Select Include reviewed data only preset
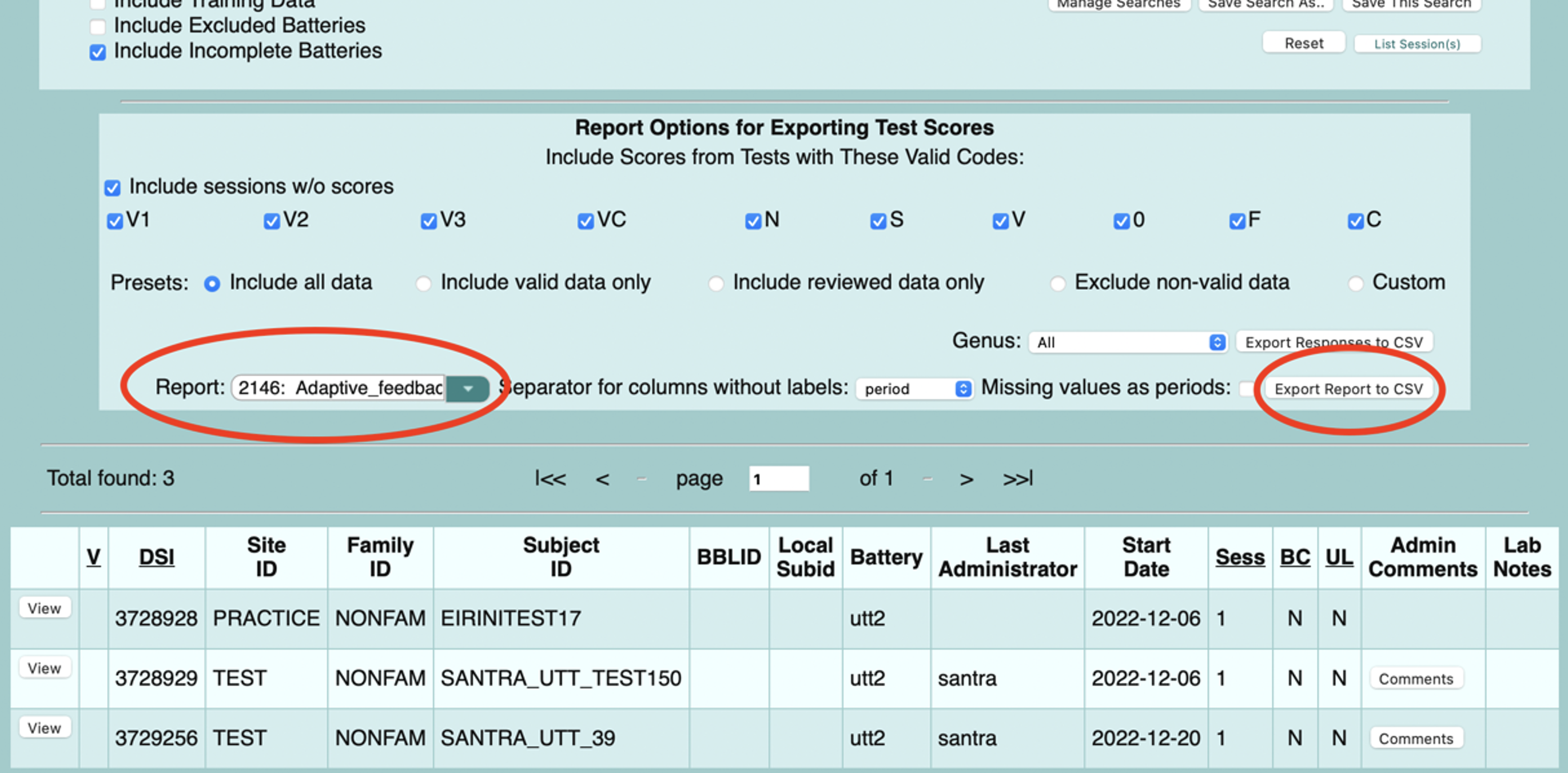The image size is (1568, 773). click(x=716, y=284)
